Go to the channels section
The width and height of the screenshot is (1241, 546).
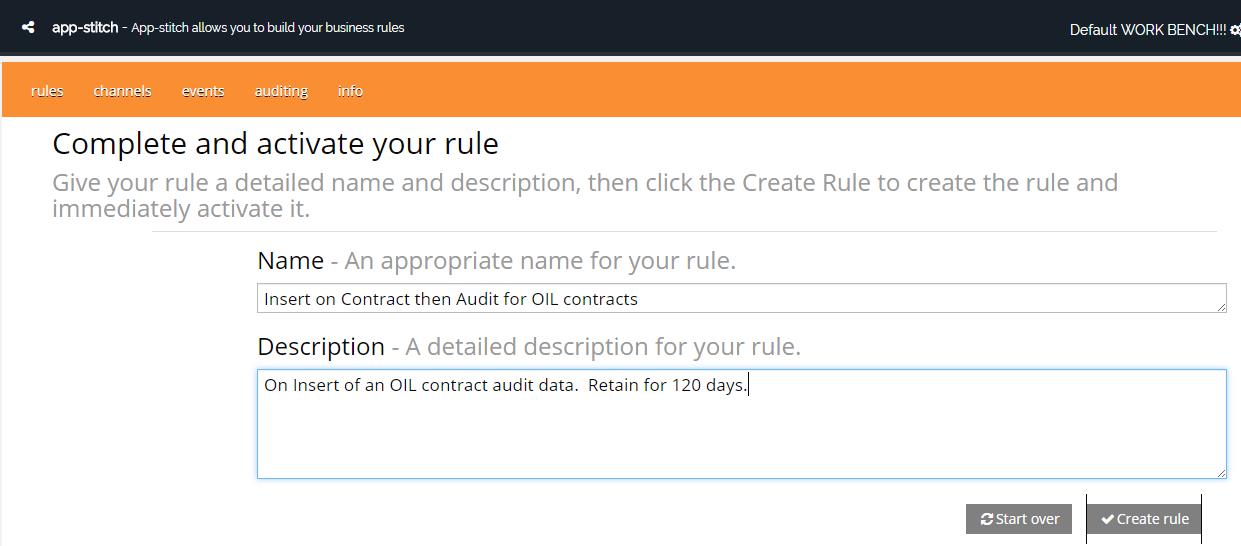[122, 91]
